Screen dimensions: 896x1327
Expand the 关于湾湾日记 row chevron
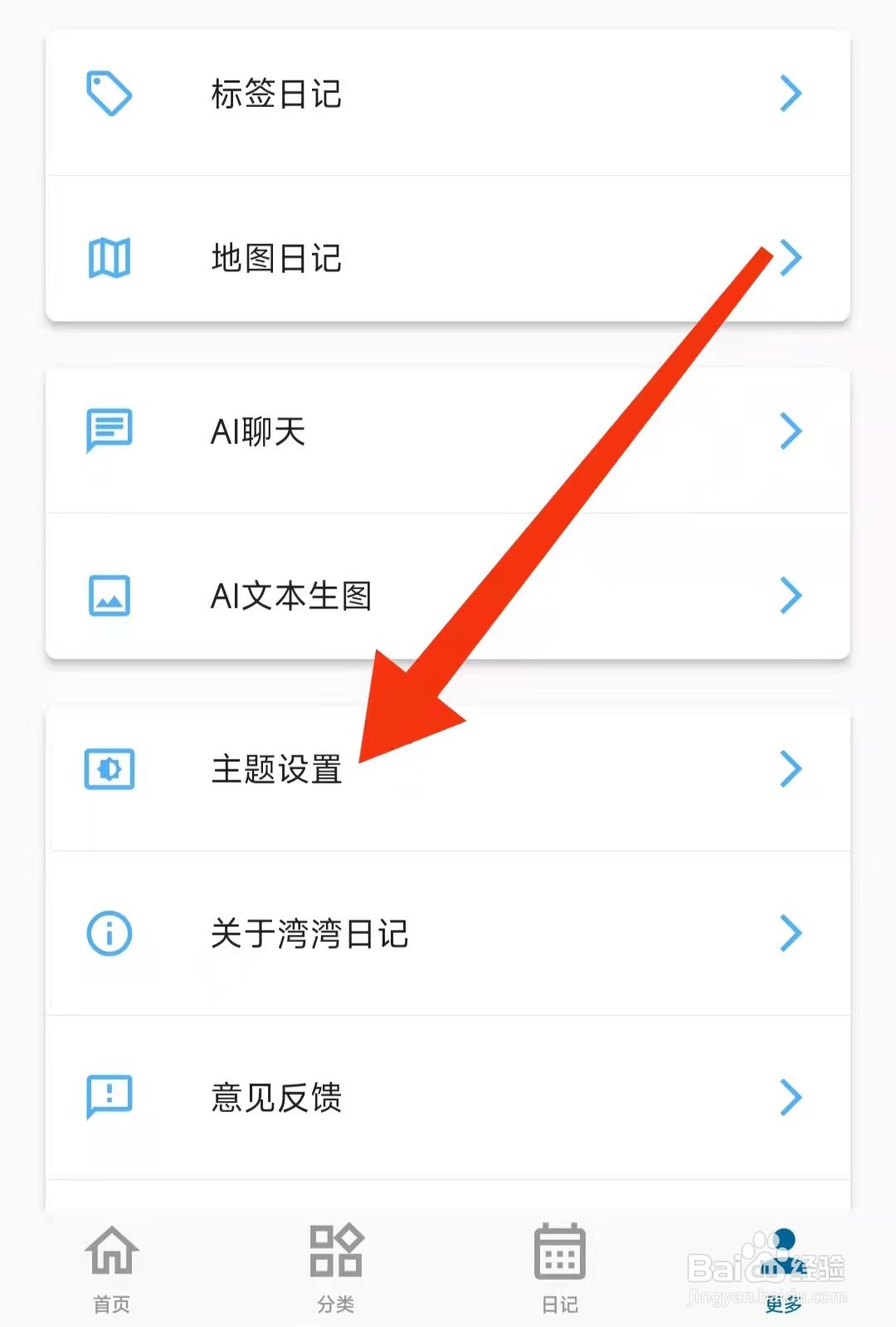(x=791, y=934)
